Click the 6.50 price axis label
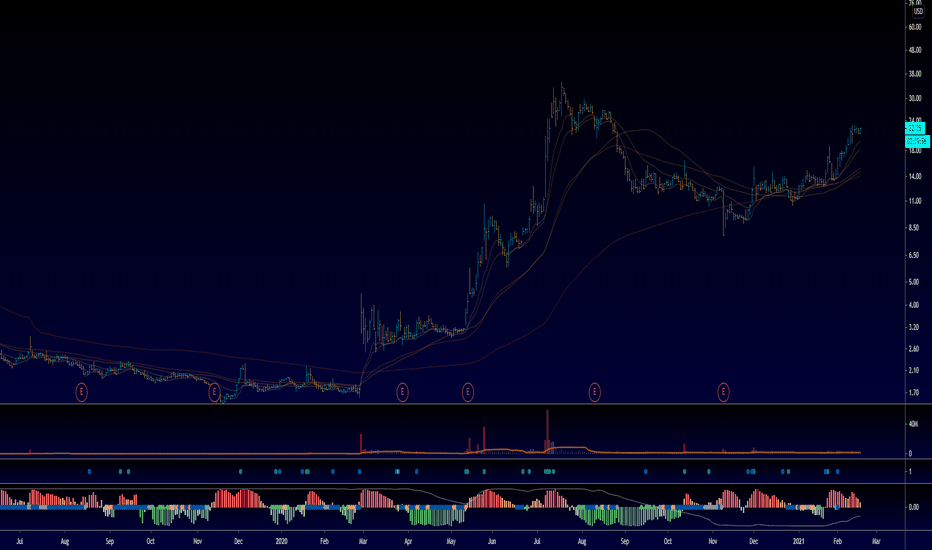The height and width of the screenshot is (550, 932). coord(914,255)
